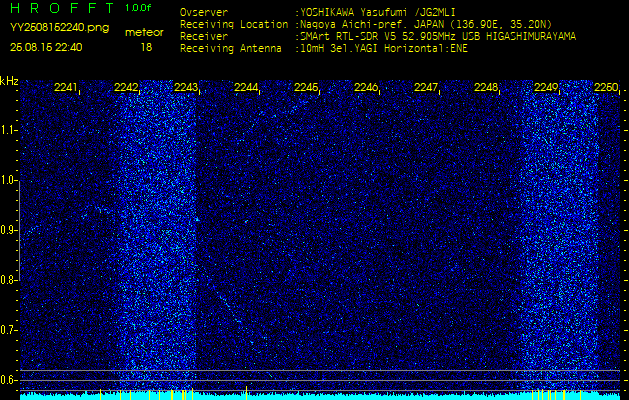Click the 1.1 kHz frequency label
629x400 pixels.
coord(8,130)
